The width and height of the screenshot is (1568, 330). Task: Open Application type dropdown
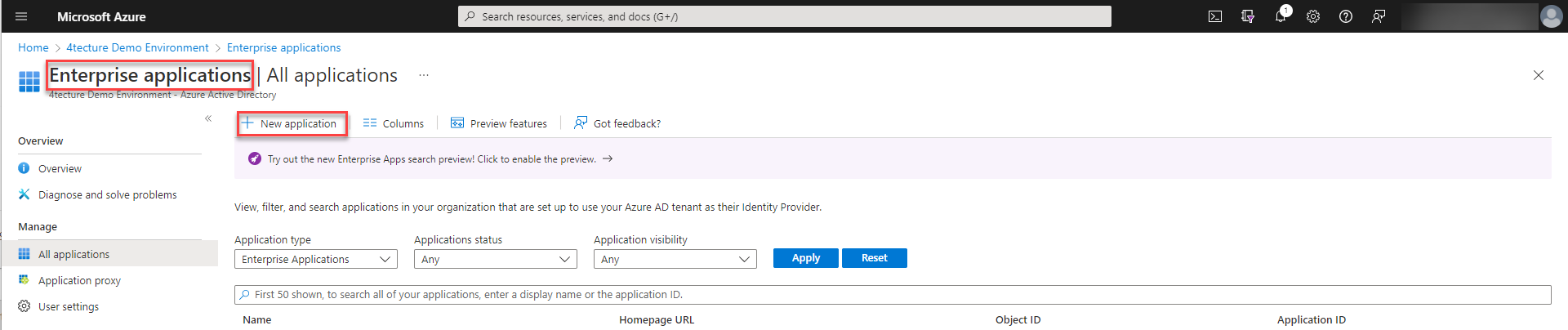click(316, 259)
